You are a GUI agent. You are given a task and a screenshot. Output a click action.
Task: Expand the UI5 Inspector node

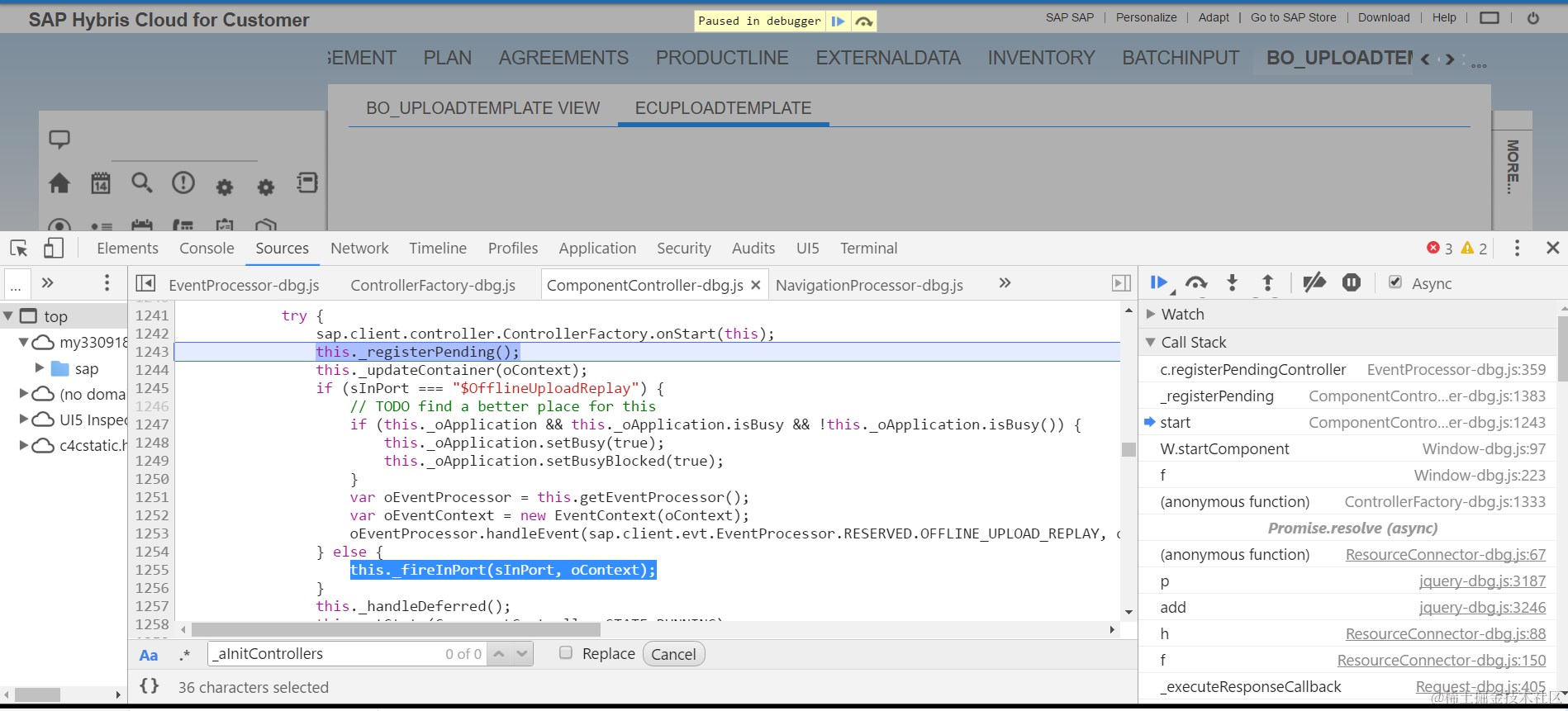tap(24, 419)
